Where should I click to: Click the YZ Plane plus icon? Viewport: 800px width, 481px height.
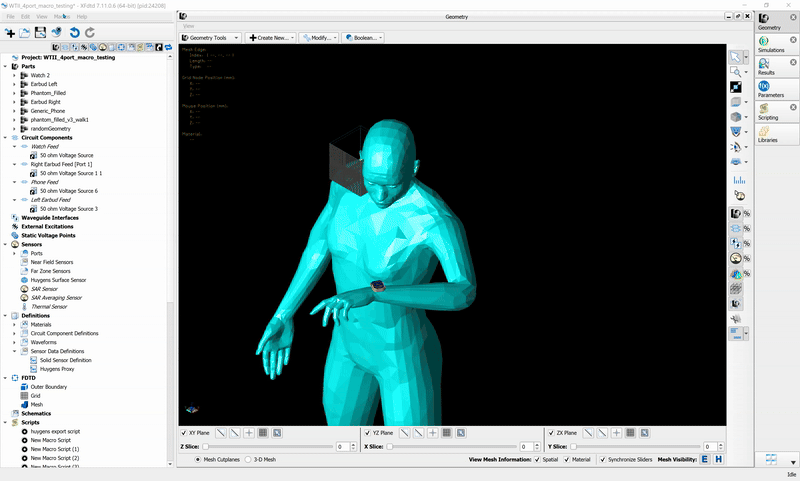coord(433,433)
